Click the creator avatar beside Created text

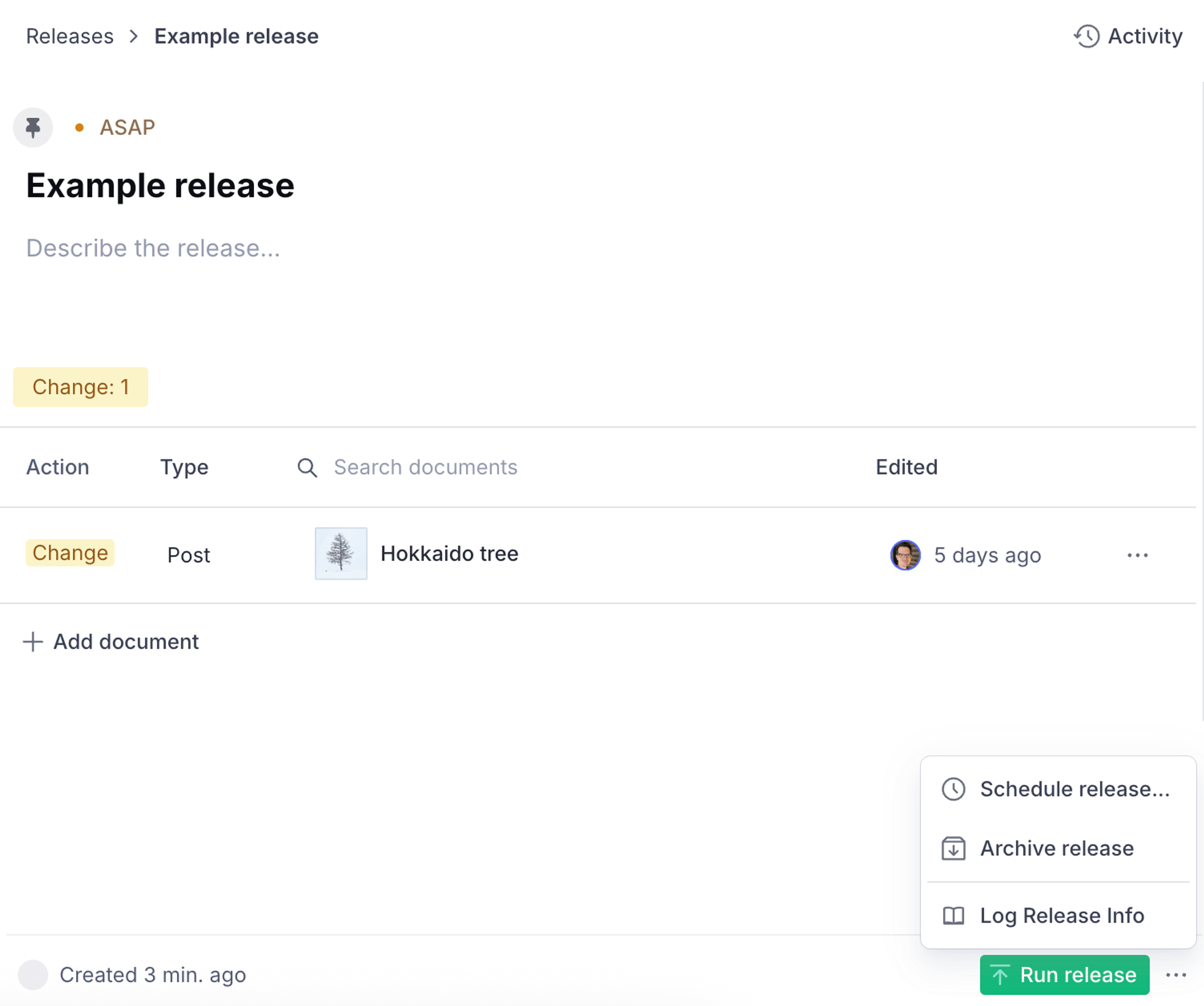[x=33, y=975]
